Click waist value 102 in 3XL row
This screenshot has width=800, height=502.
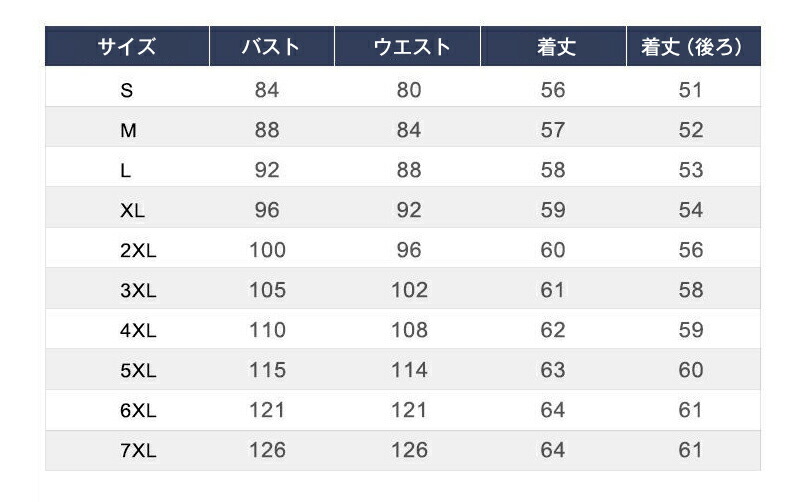tap(409, 290)
